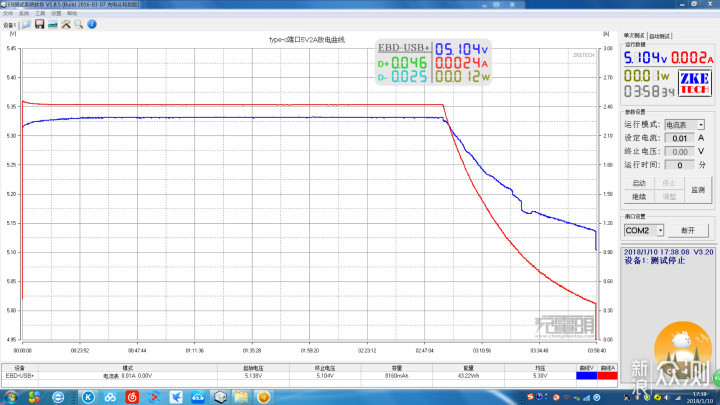
Task: Click the 启动 start button
Action: 640,182
